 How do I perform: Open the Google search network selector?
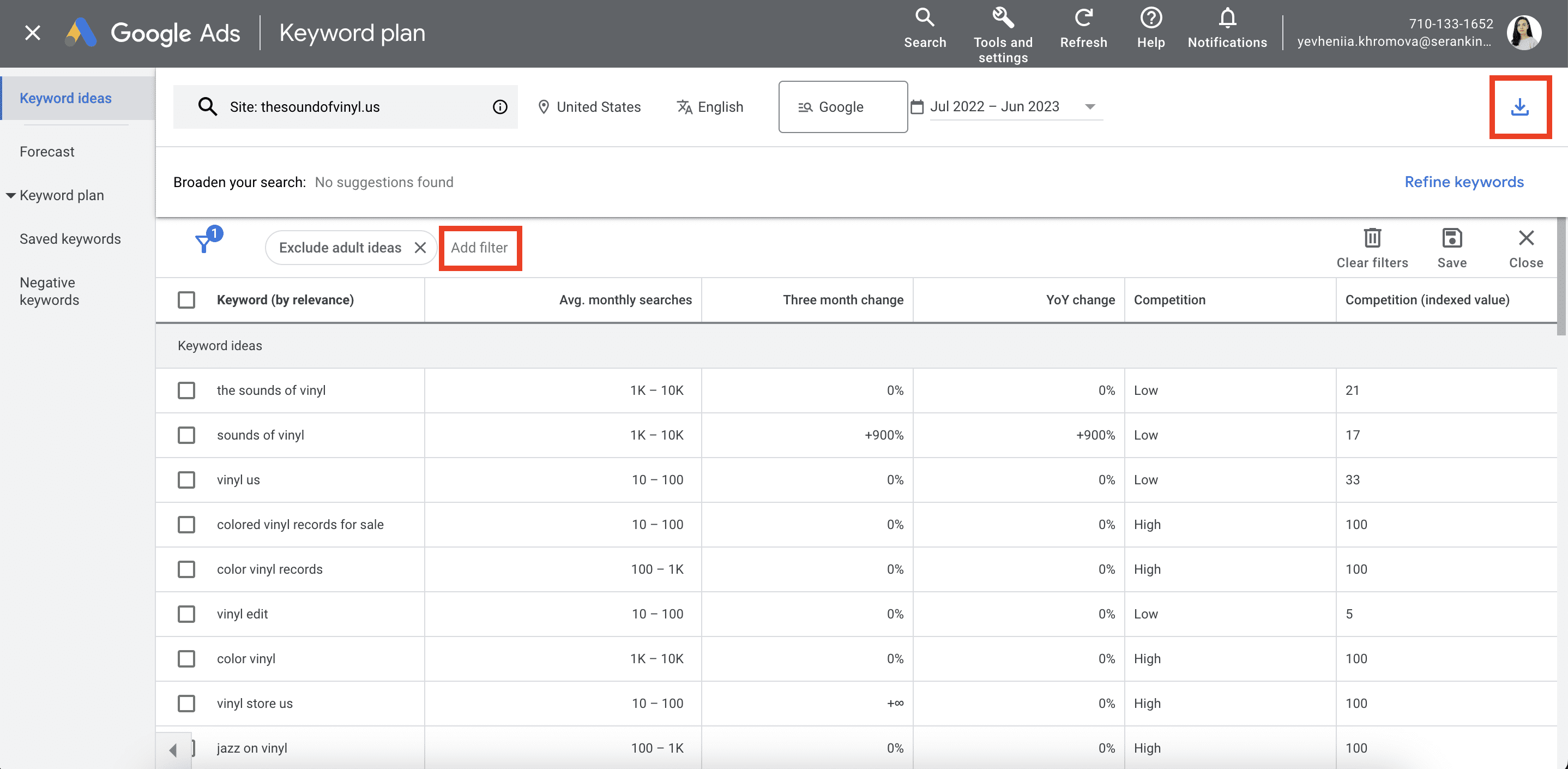click(x=843, y=106)
